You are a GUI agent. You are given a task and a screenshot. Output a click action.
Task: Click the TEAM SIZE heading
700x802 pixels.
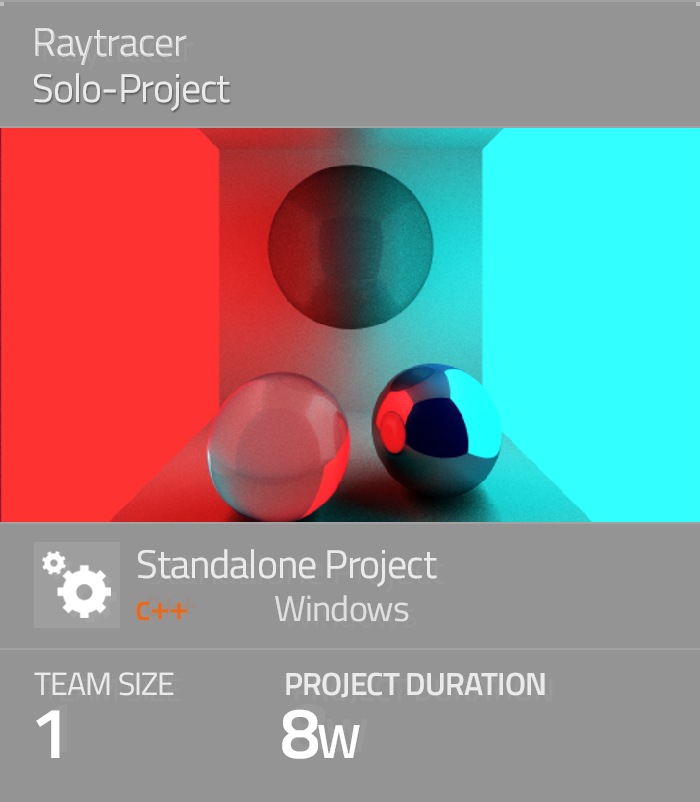point(104,685)
